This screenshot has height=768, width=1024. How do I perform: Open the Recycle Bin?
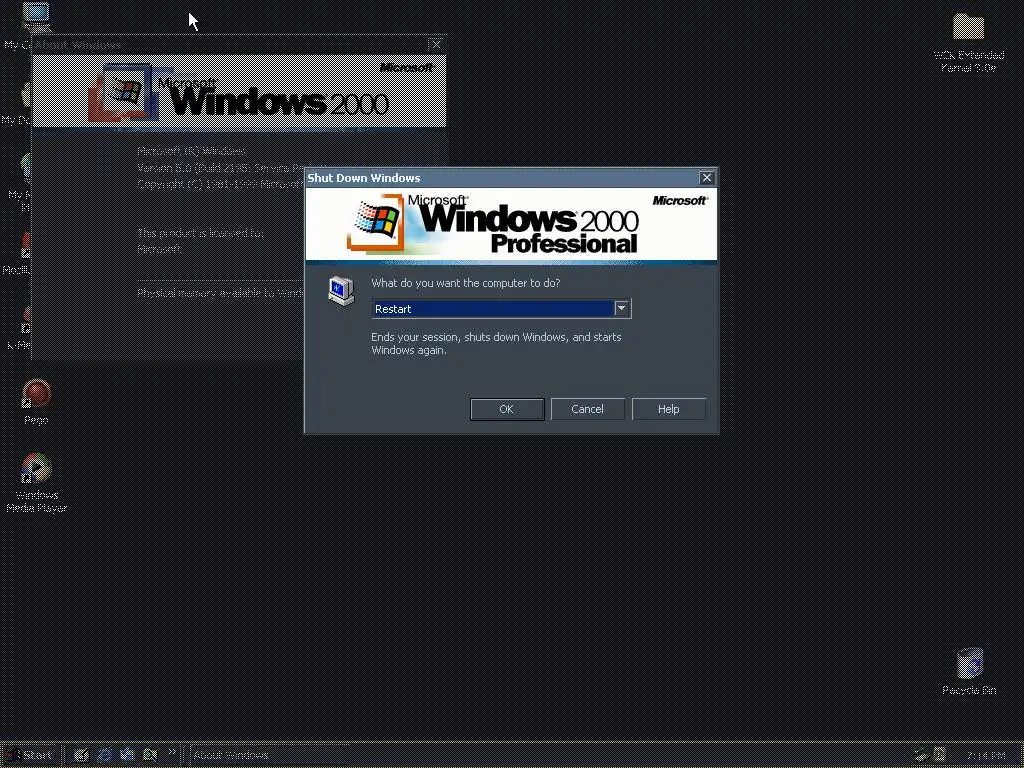[x=969, y=671]
